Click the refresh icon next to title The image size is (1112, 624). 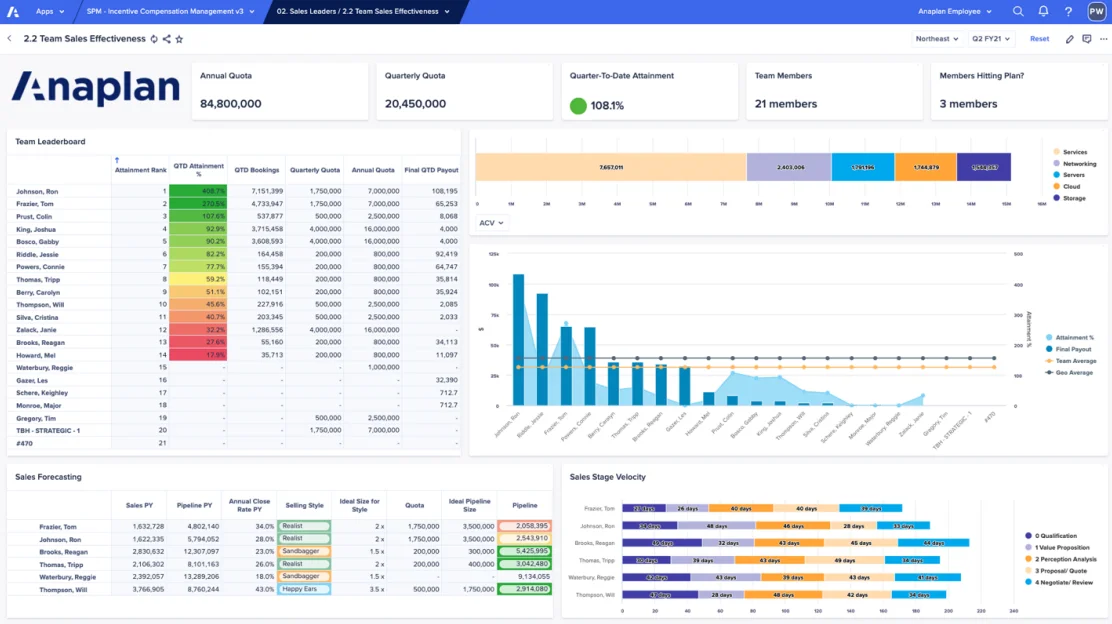point(154,39)
